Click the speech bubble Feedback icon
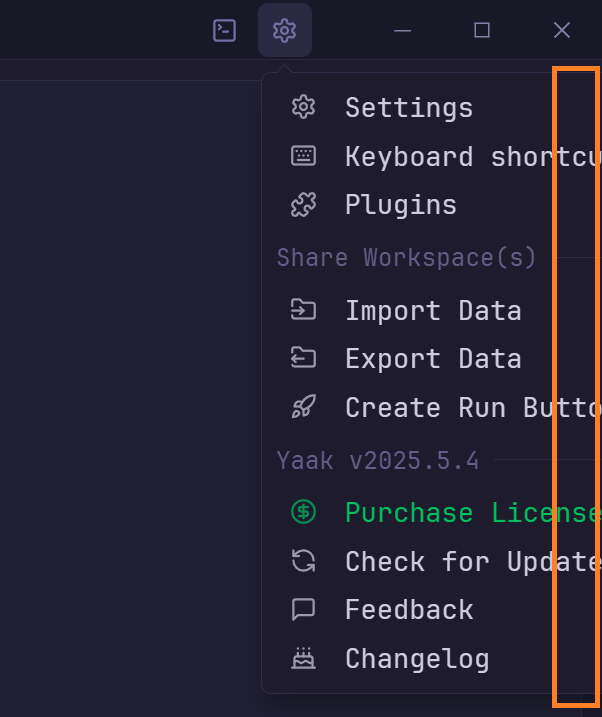The image size is (602, 717). [303, 609]
